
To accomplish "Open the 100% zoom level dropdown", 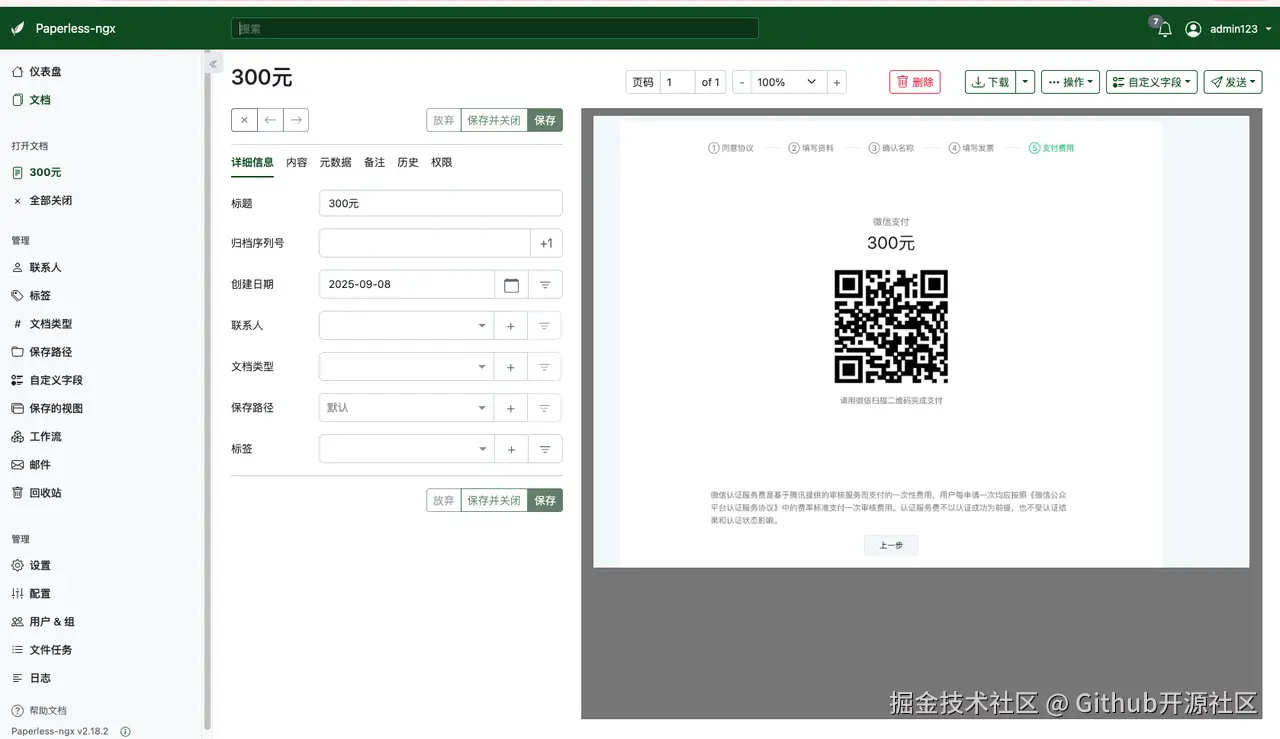I will 788,82.
